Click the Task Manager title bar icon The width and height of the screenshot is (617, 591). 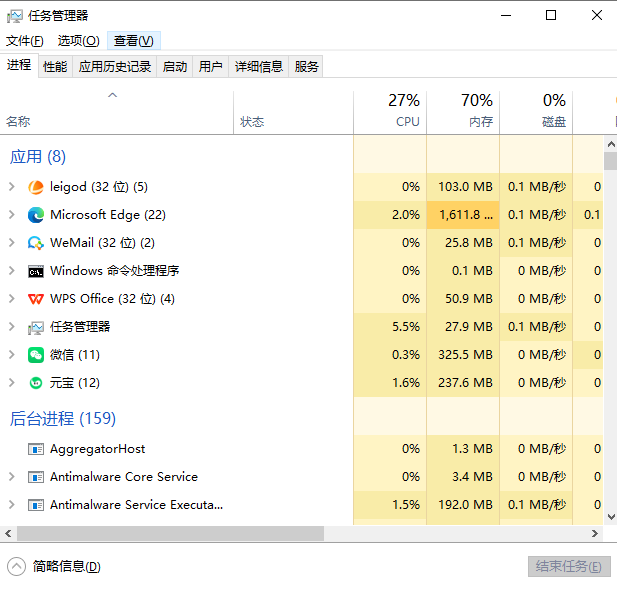15,16
